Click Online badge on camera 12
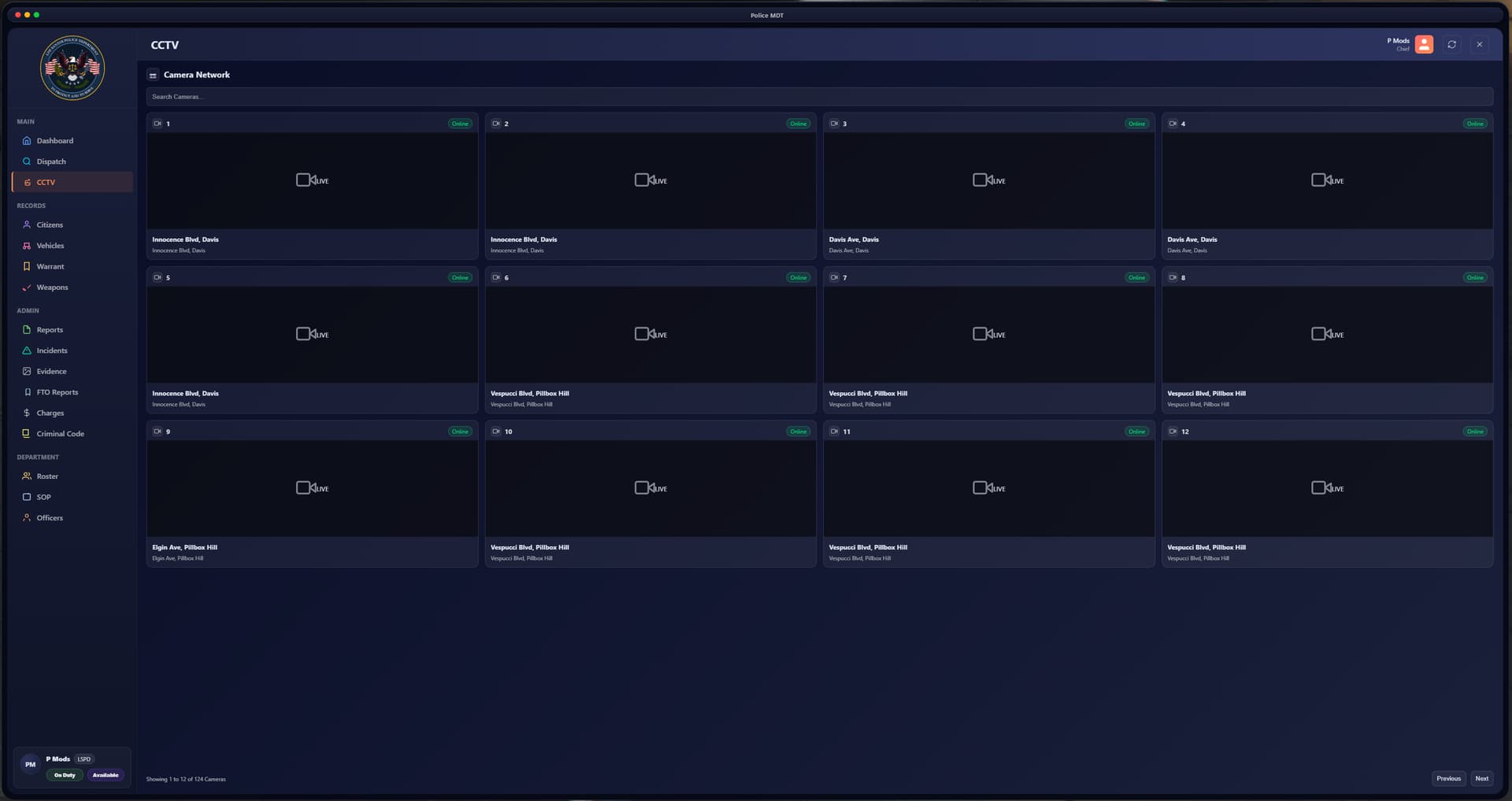The width and height of the screenshot is (1512, 801). tap(1475, 432)
